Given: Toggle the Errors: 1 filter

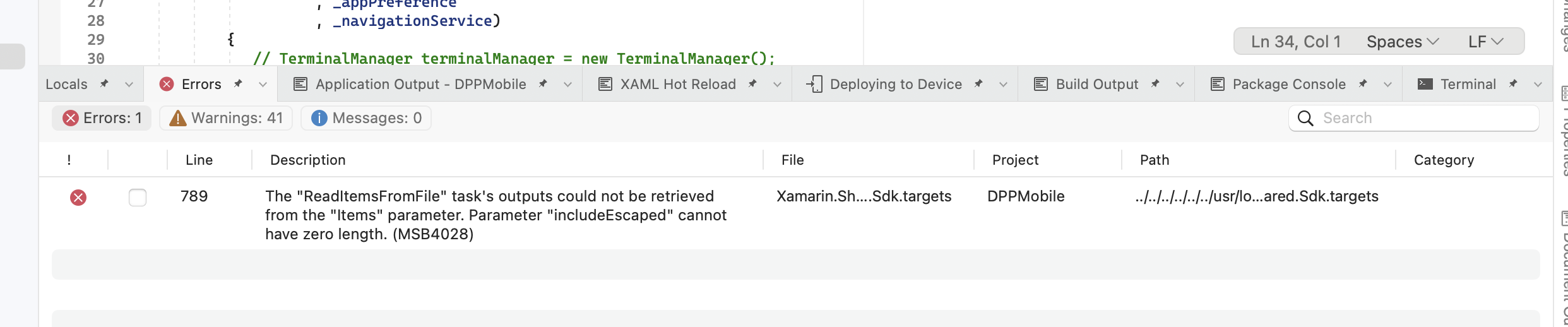Looking at the screenshot, I should click(102, 118).
